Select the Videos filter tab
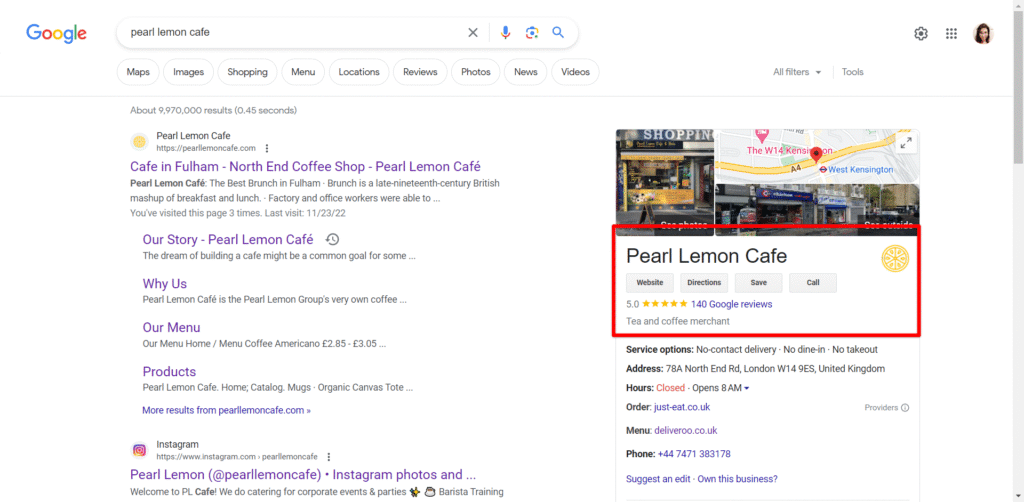The height and width of the screenshot is (502, 1024). (575, 72)
